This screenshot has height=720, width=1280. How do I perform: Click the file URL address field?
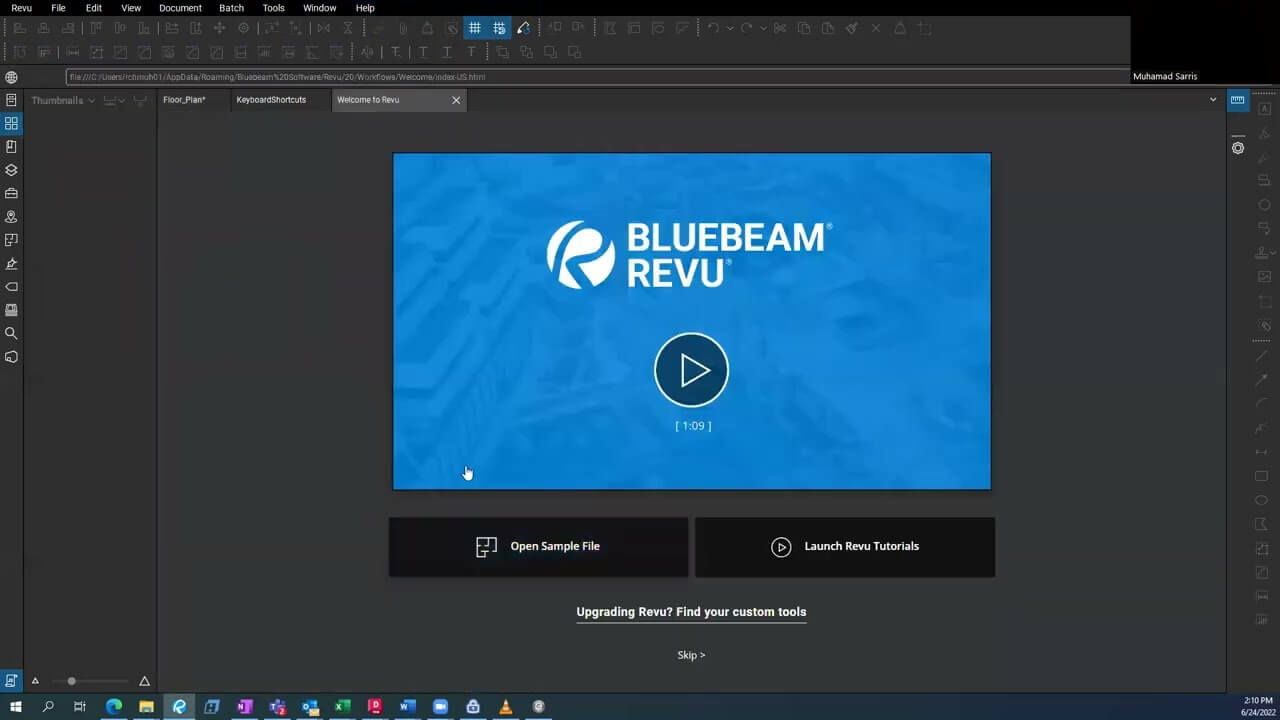(x=598, y=77)
